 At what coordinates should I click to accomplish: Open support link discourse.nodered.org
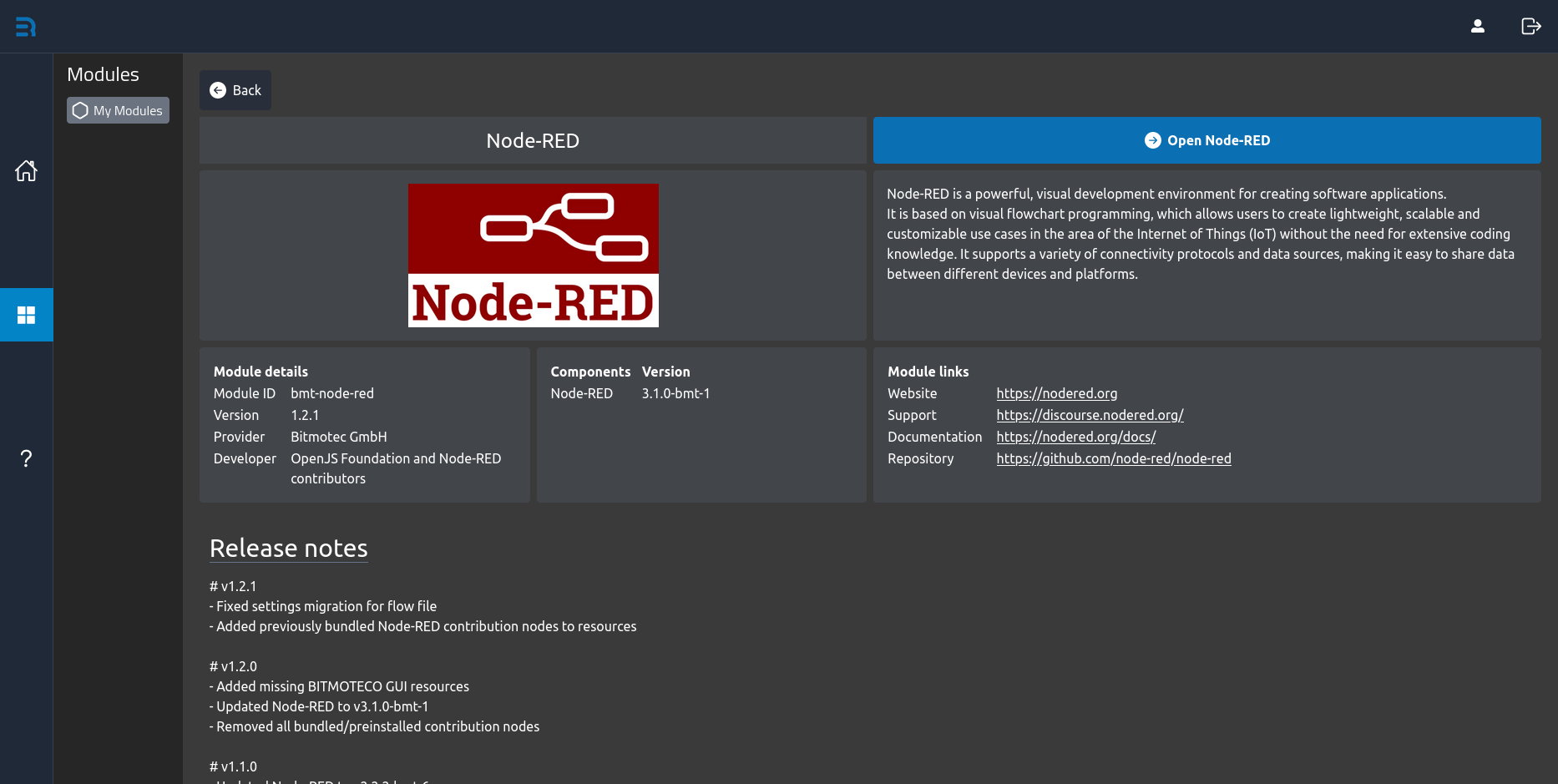1090,415
